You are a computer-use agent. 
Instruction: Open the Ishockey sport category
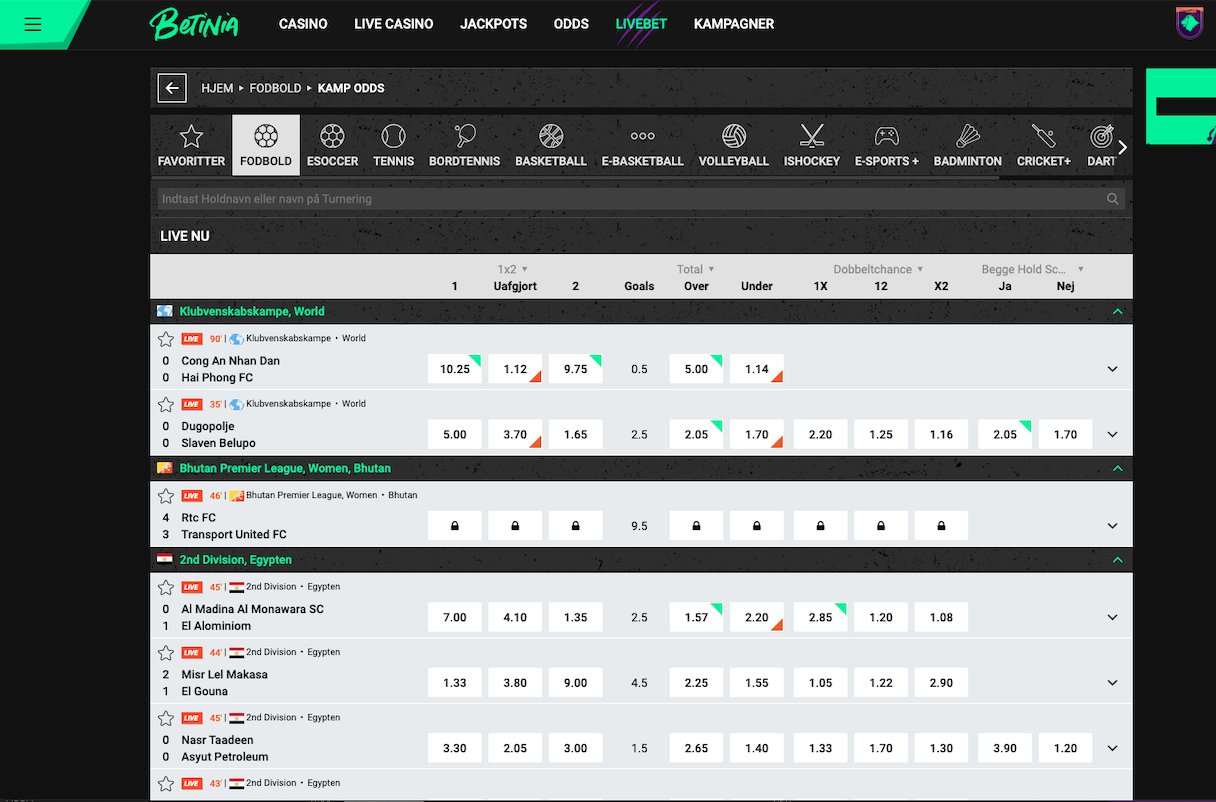pos(811,145)
